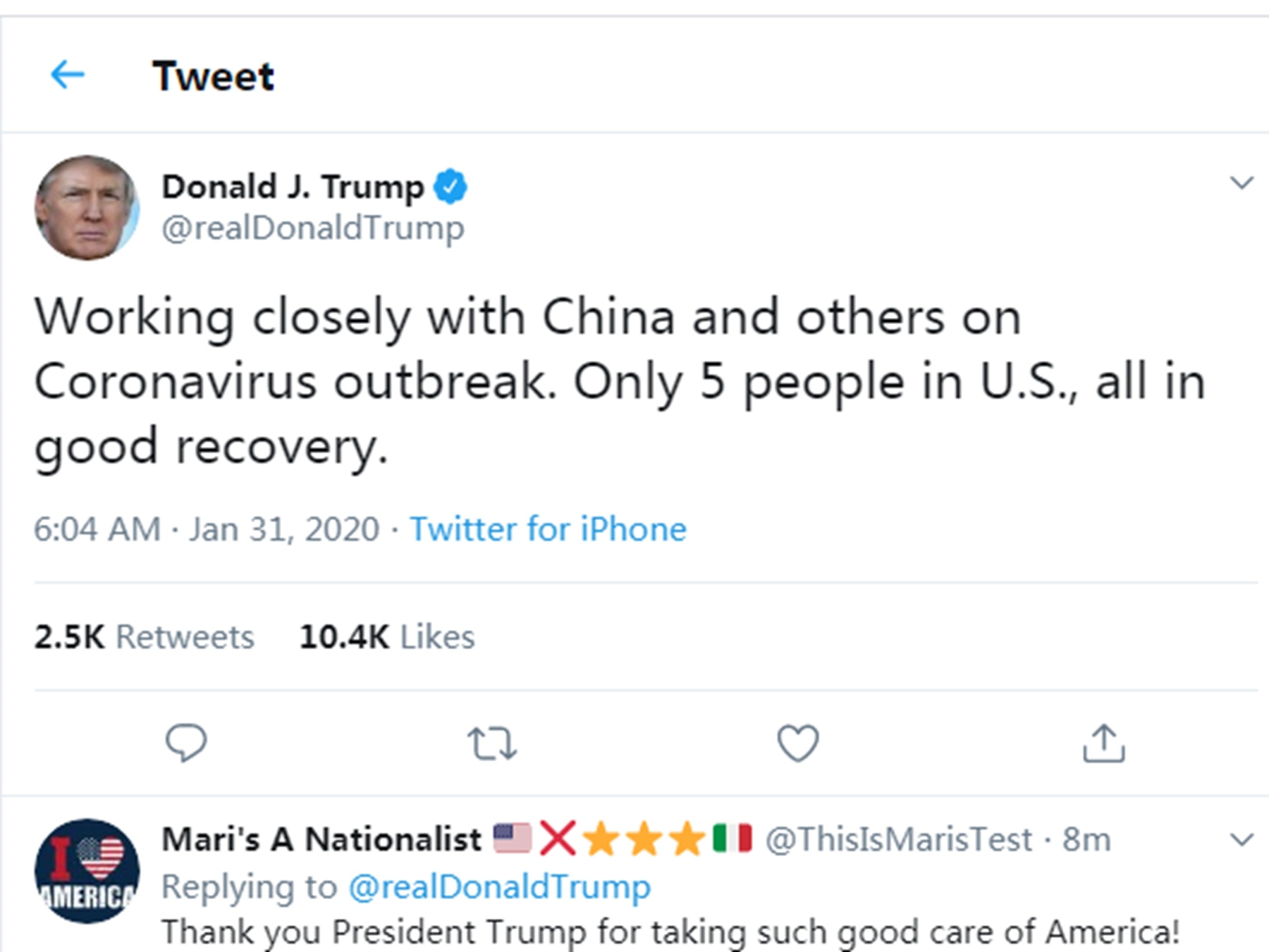Toggle the like heart on the reply
This screenshot has width=1269, height=952.
point(797,742)
